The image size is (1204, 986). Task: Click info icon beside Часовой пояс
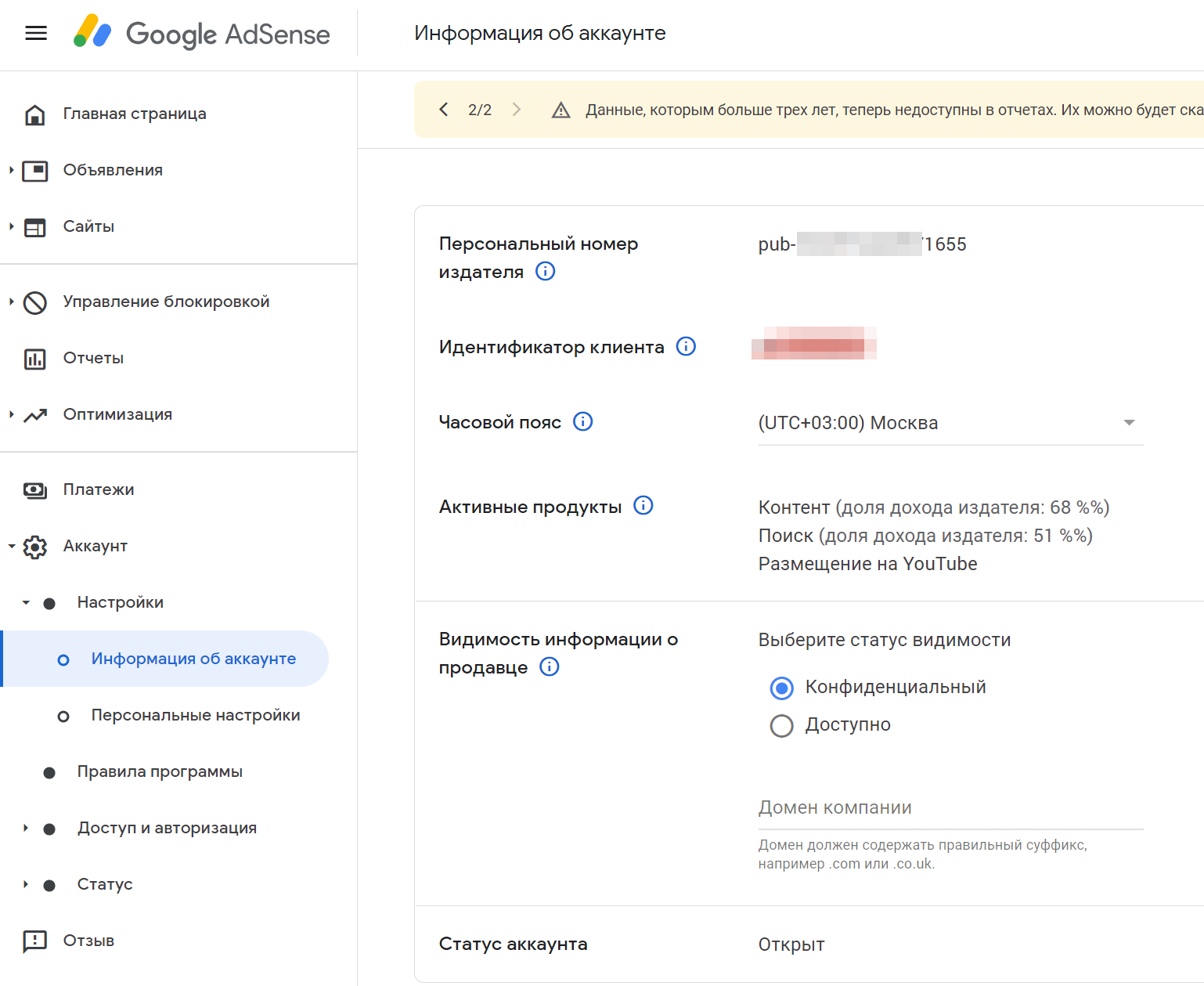583,421
